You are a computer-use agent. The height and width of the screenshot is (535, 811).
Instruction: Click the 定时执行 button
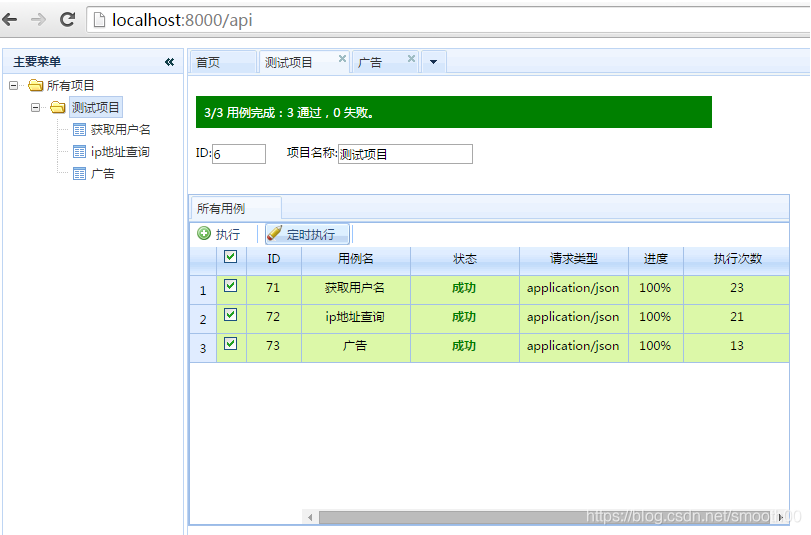tap(308, 234)
